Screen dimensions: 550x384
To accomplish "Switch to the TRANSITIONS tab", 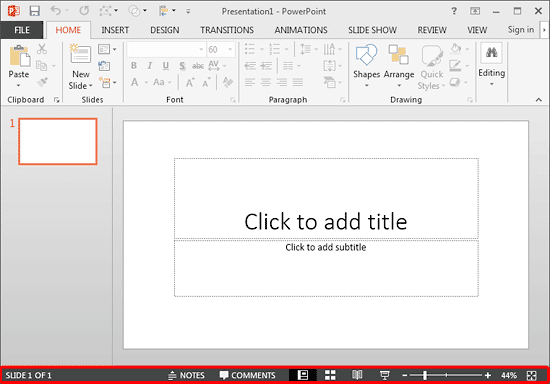I will click(227, 30).
